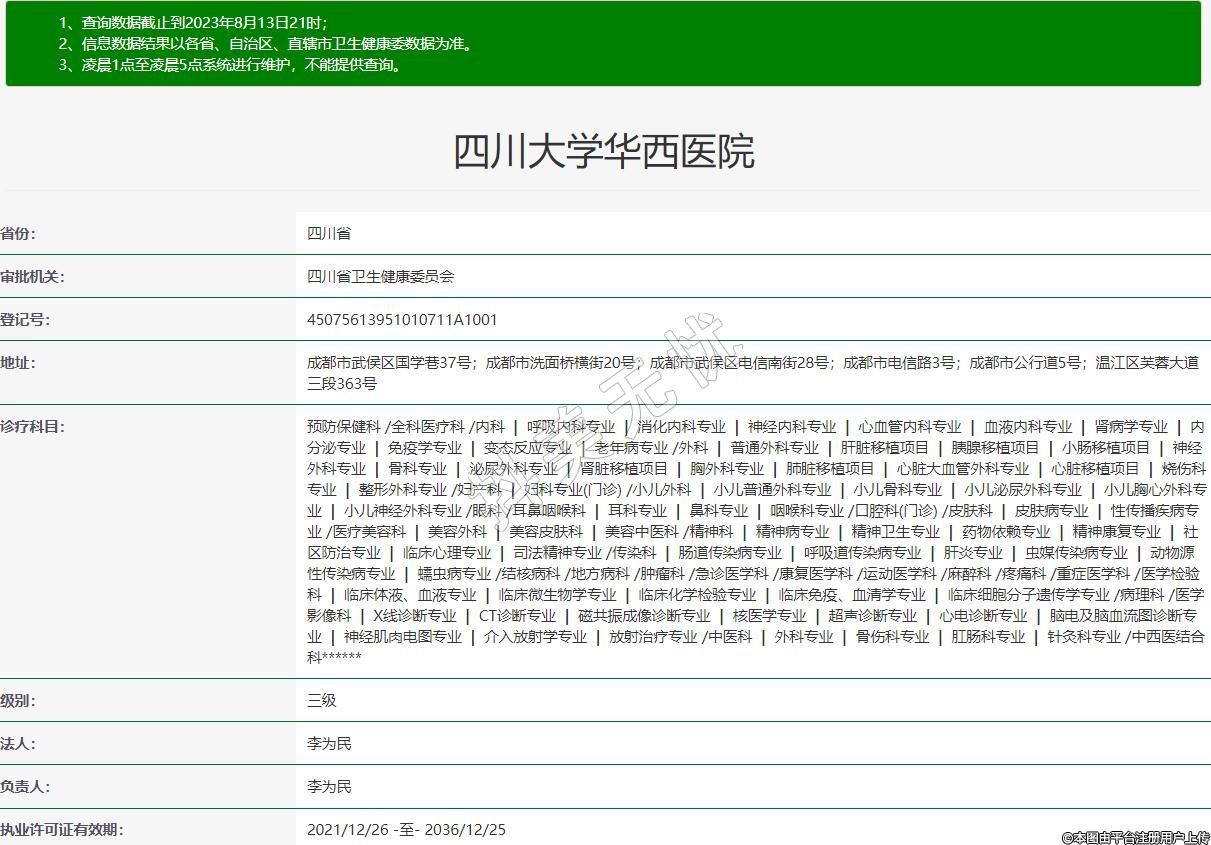Click the hospital title 四川大学华西医院
Viewport: 1211px width, 845px height.
[604, 152]
